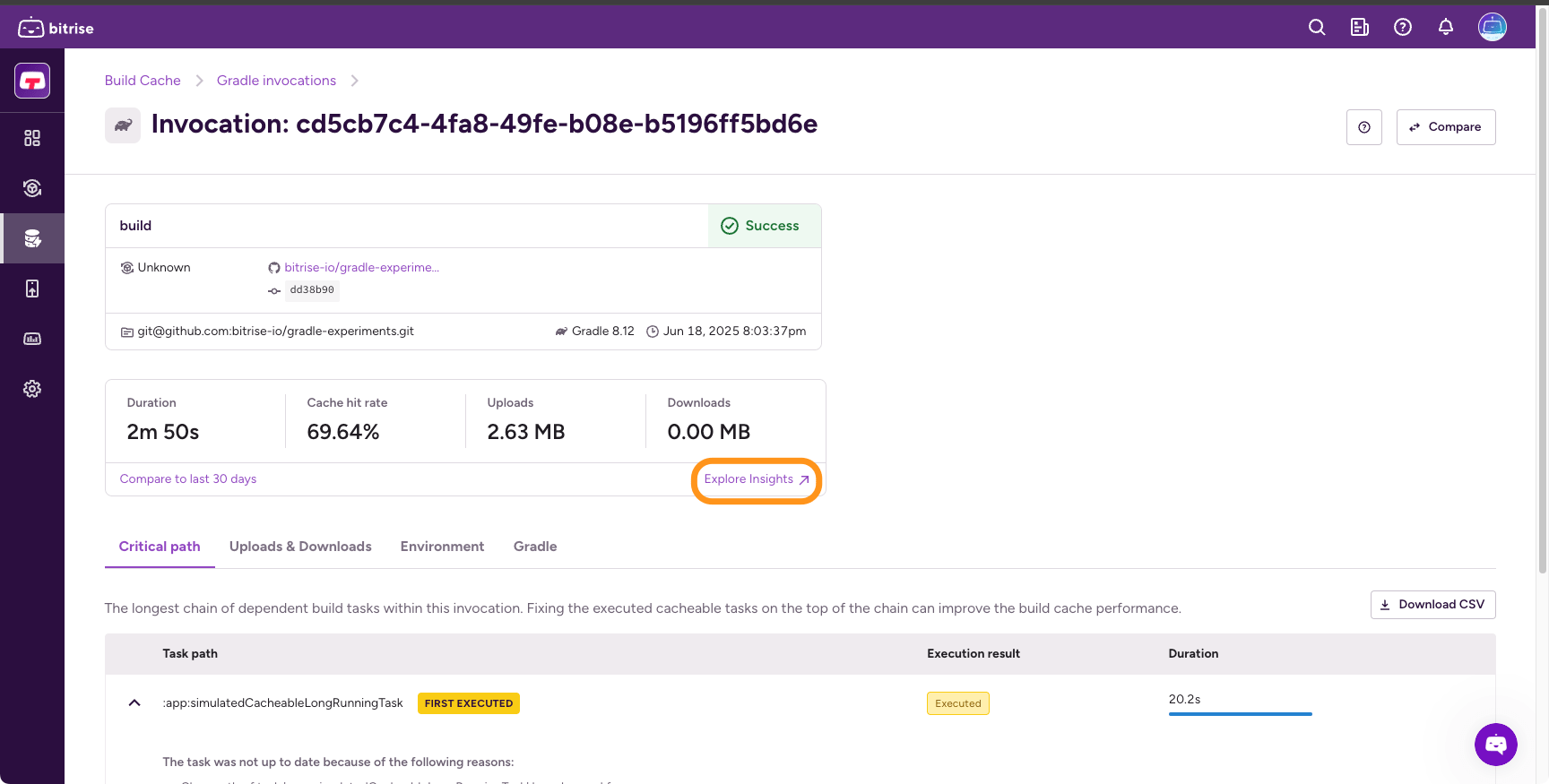Navigate to Gradle invocations breadcrumb
Viewport: 1549px width, 784px height.
click(276, 81)
